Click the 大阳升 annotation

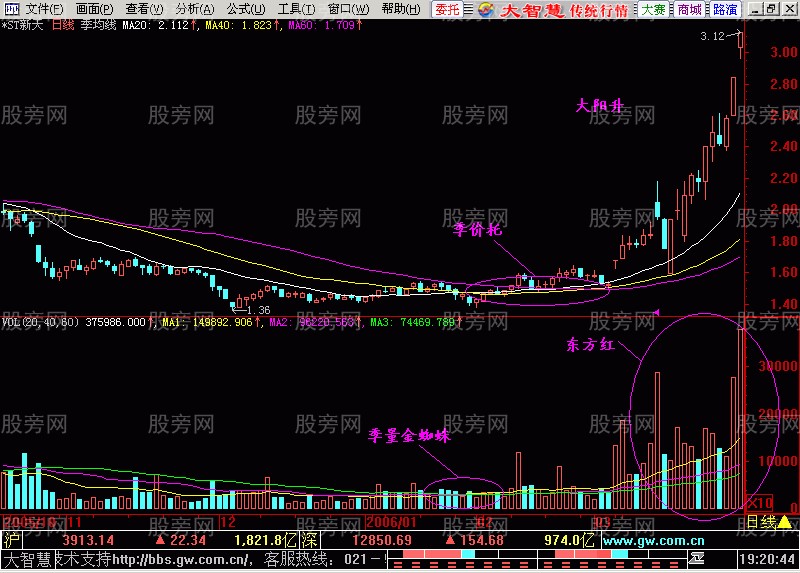point(599,105)
